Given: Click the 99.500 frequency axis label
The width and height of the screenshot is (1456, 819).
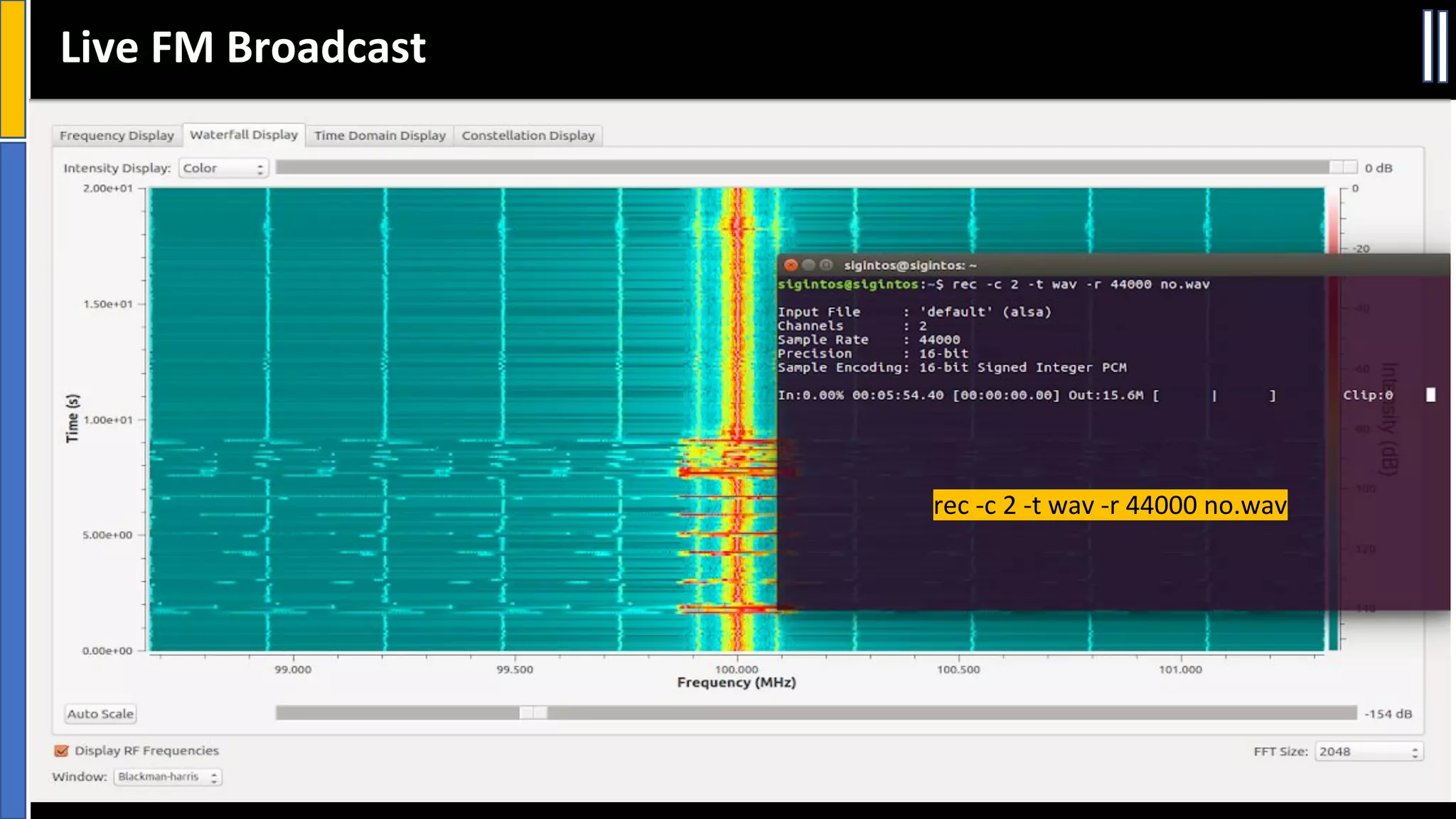Looking at the screenshot, I should click(x=515, y=669).
